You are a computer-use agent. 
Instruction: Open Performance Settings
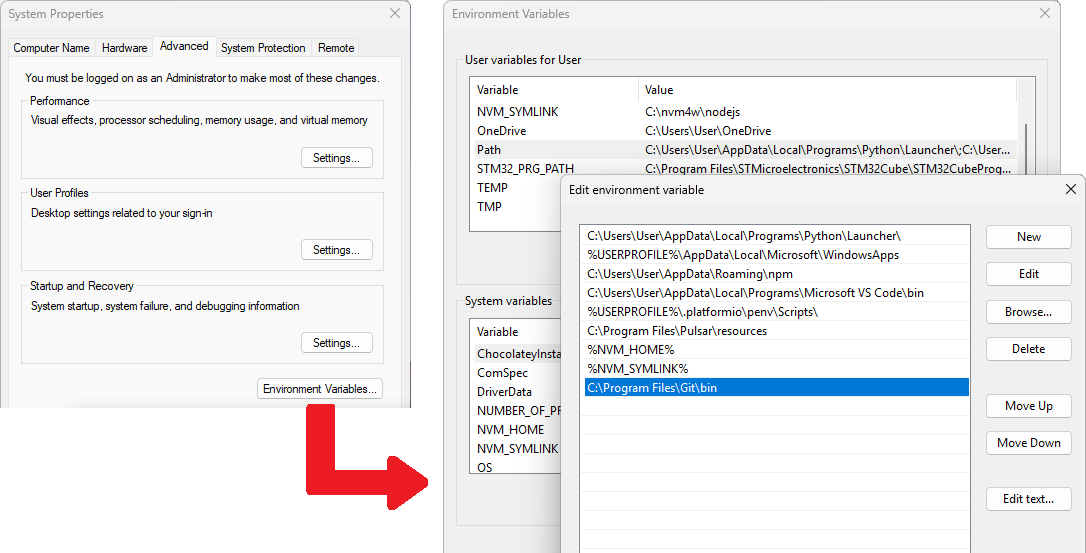[336, 158]
